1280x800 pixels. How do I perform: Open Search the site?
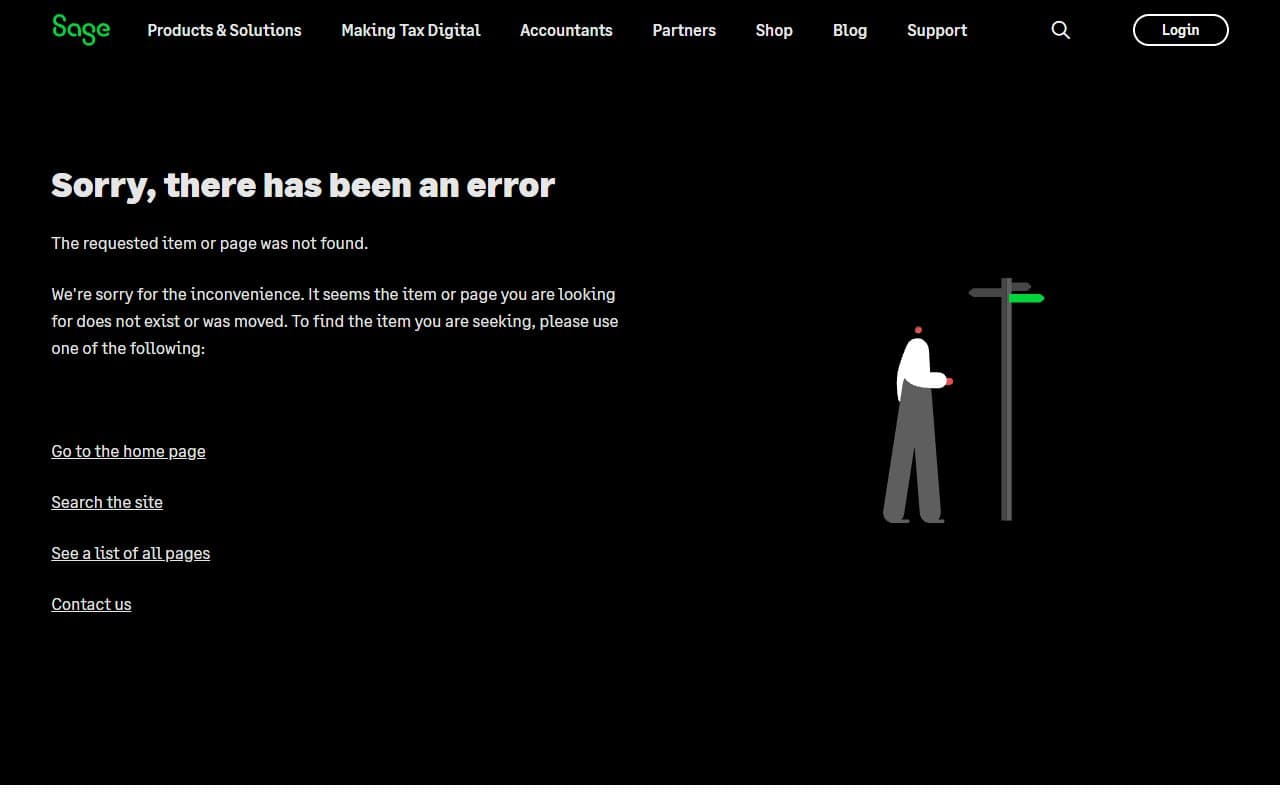tap(107, 502)
